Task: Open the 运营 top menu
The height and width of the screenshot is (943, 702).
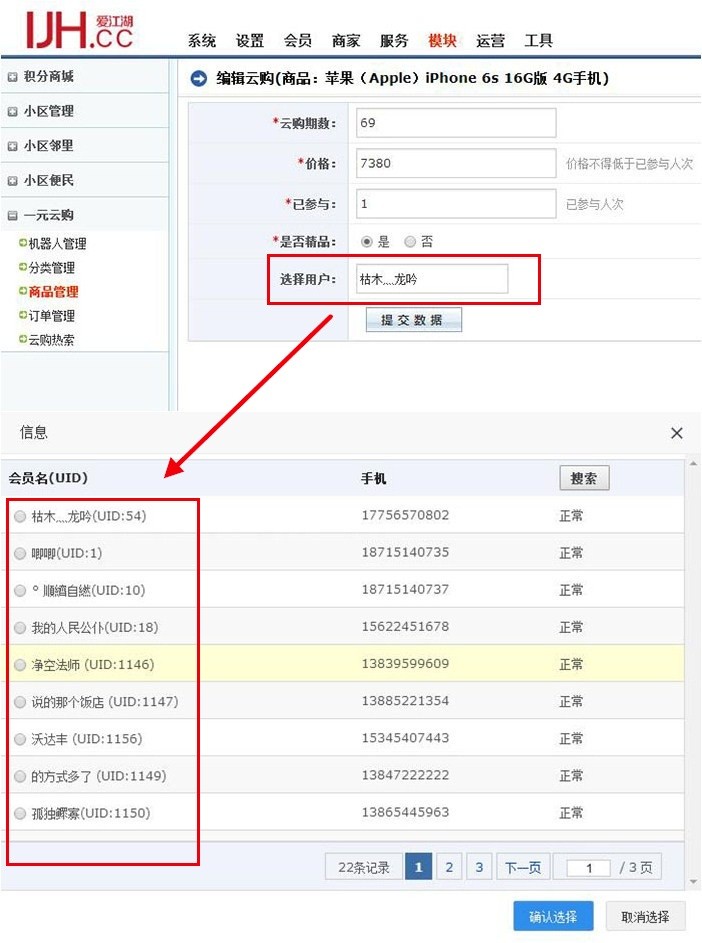Action: [x=490, y=41]
